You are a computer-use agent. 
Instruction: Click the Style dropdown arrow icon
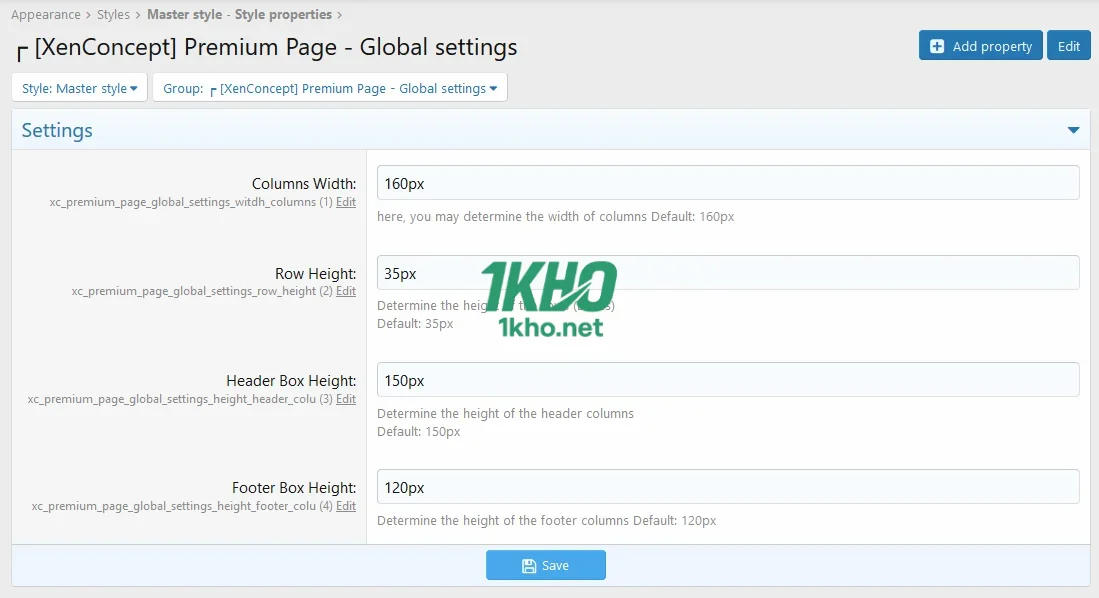coord(134,87)
